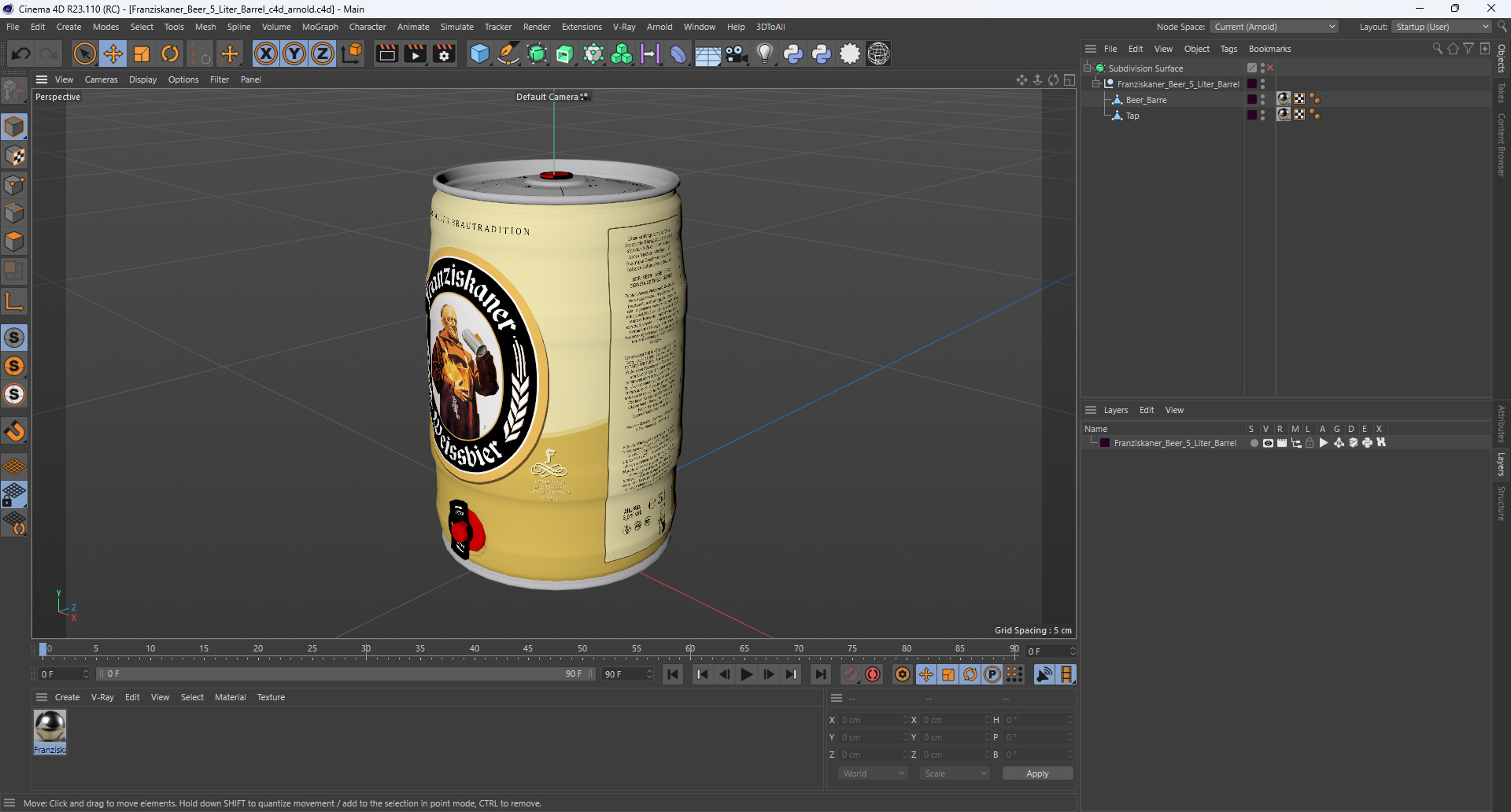Go to start of animation
The height and width of the screenshot is (812, 1511).
point(673,674)
